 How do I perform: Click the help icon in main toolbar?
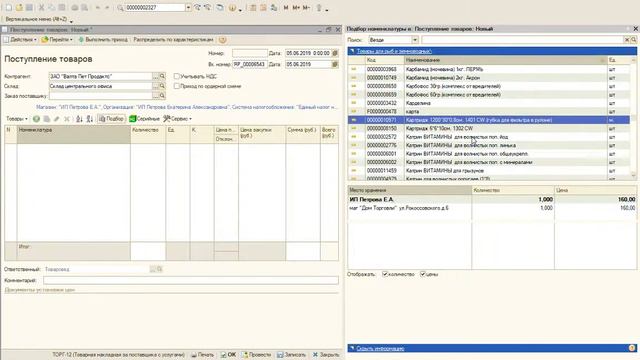(x=232, y=7)
